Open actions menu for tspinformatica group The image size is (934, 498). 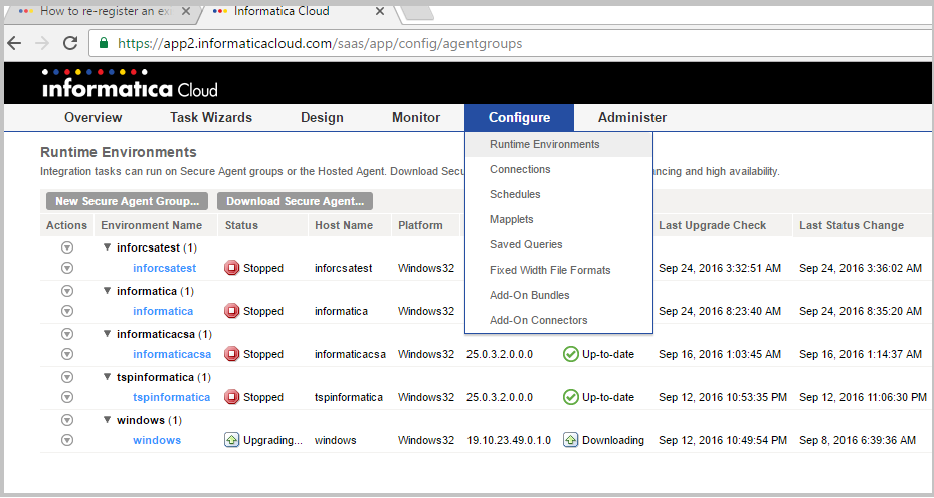click(x=67, y=377)
